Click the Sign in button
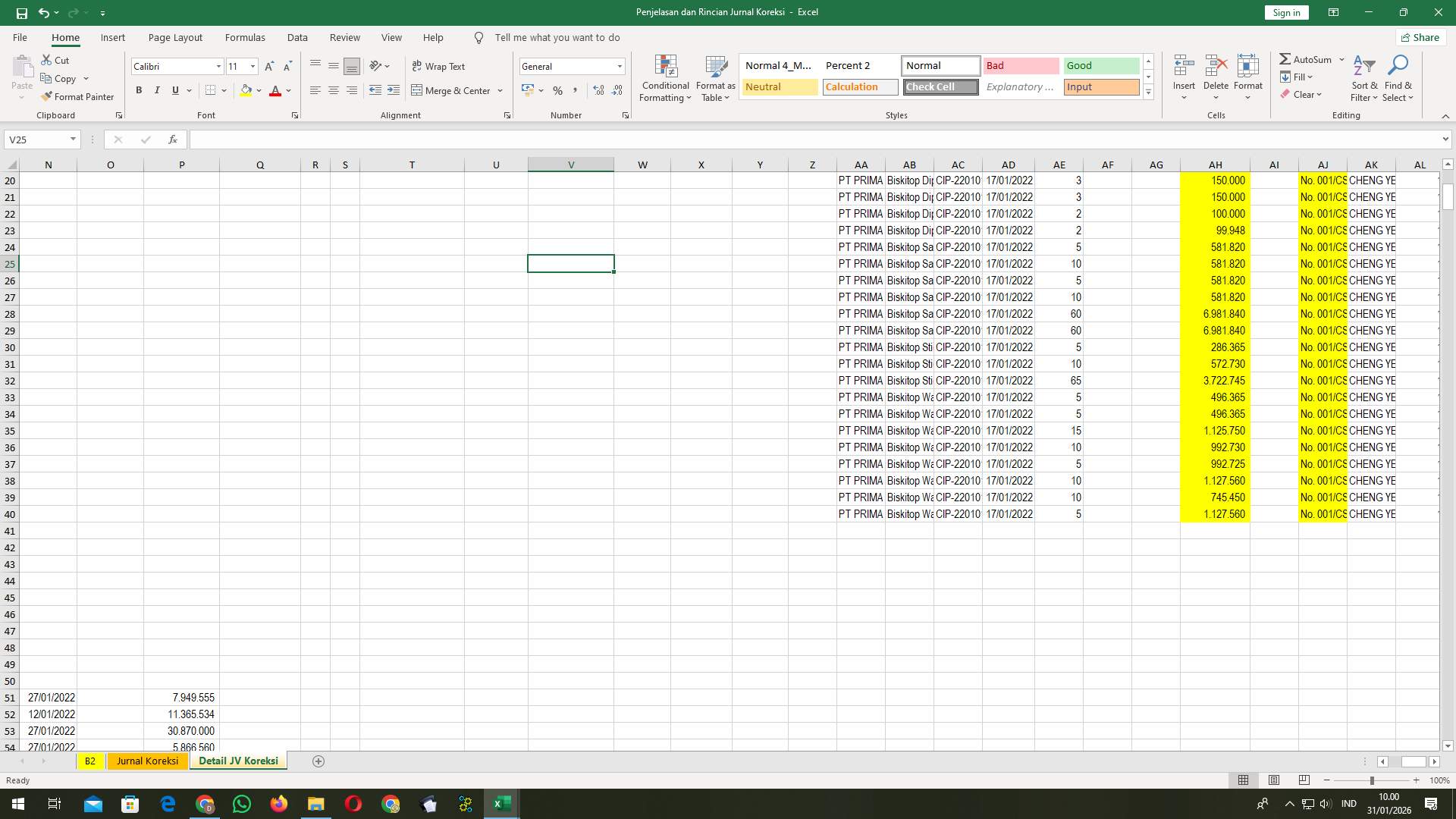The width and height of the screenshot is (1456, 819). coord(1286,12)
